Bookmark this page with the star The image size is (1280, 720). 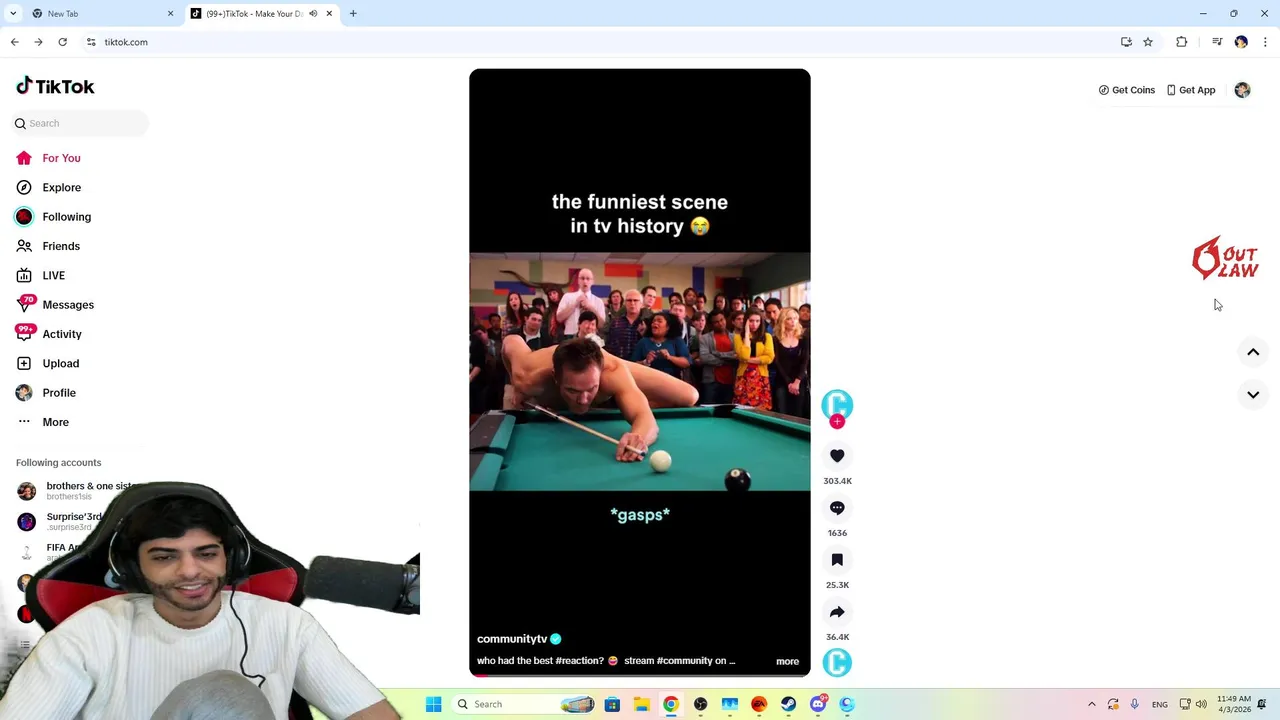(x=1148, y=42)
